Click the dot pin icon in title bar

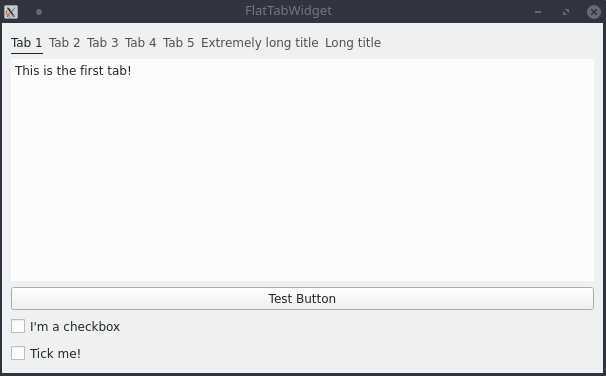tap(39, 12)
